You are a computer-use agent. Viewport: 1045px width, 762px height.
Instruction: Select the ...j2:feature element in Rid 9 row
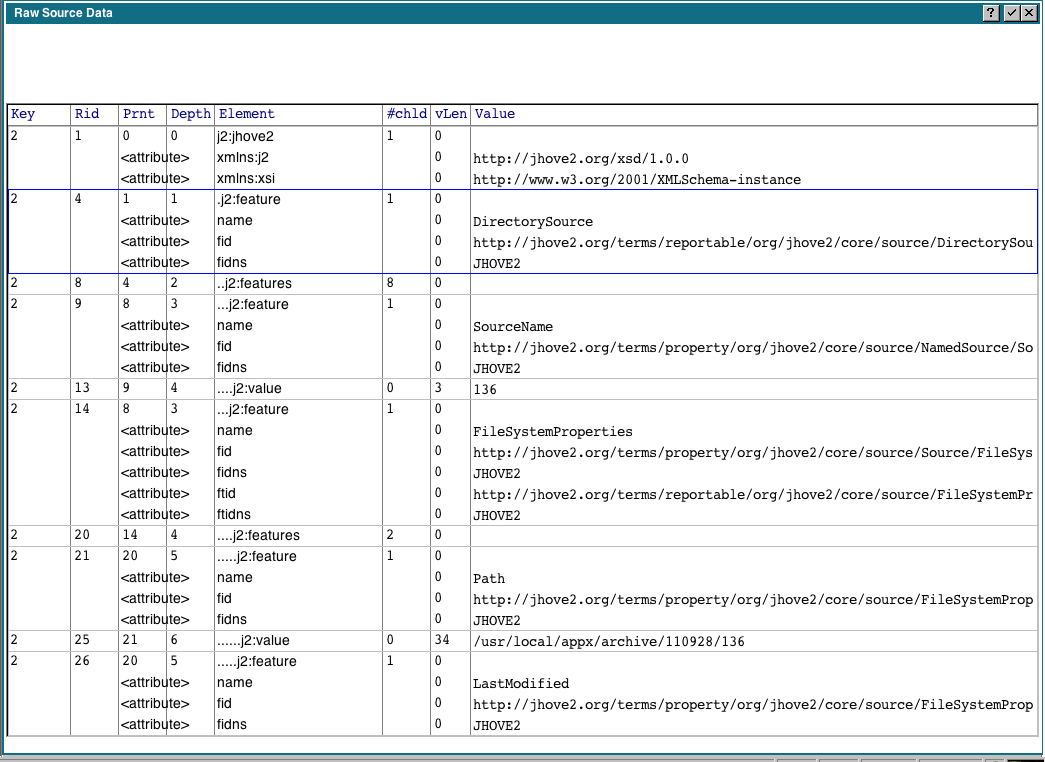pos(253,305)
